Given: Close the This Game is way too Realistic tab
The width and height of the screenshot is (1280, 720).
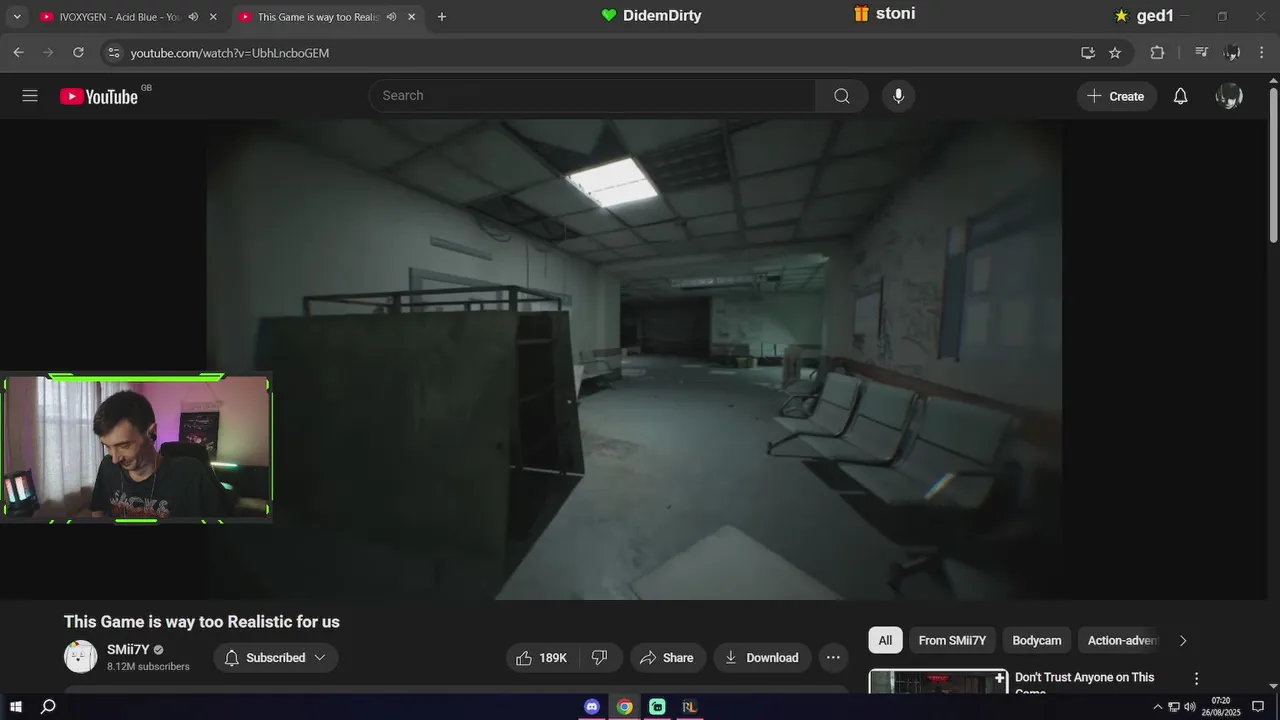Looking at the screenshot, I should pyautogui.click(x=411, y=17).
